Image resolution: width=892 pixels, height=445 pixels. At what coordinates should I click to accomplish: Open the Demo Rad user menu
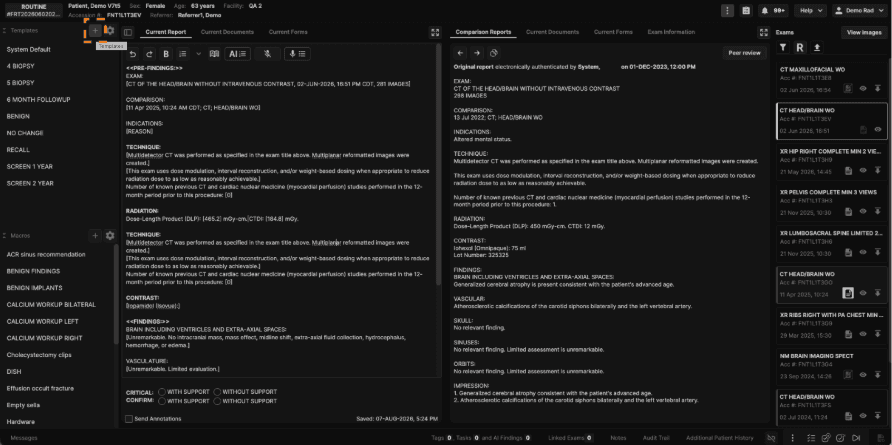(861, 10)
